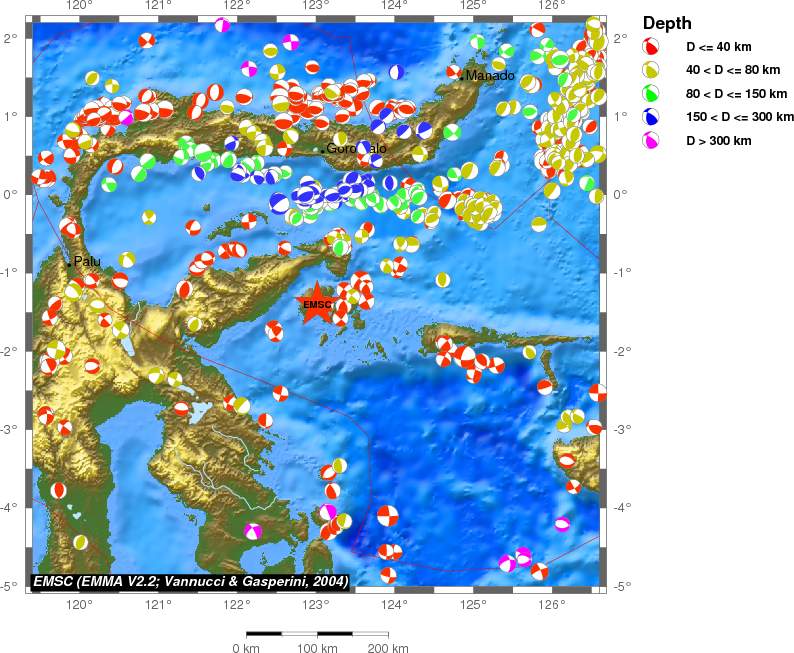The height and width of the screenshot is (653, 794).
Task: Select the blue 150-300 km legend beachball
Action: 651,117
